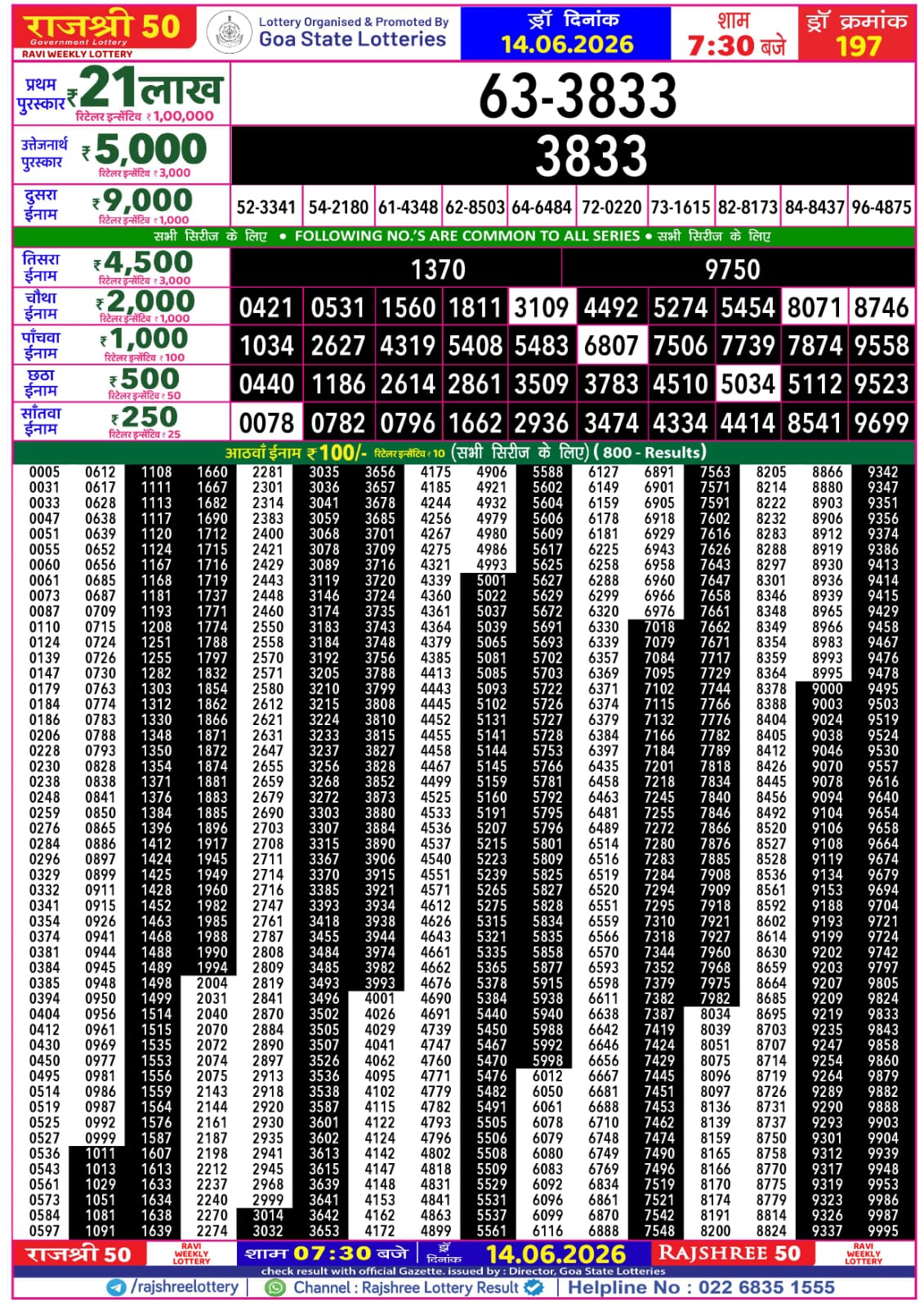Click the ₹250 seventh prize amount
This screenshot has width=924, height=1307.
tap(144, 417)
